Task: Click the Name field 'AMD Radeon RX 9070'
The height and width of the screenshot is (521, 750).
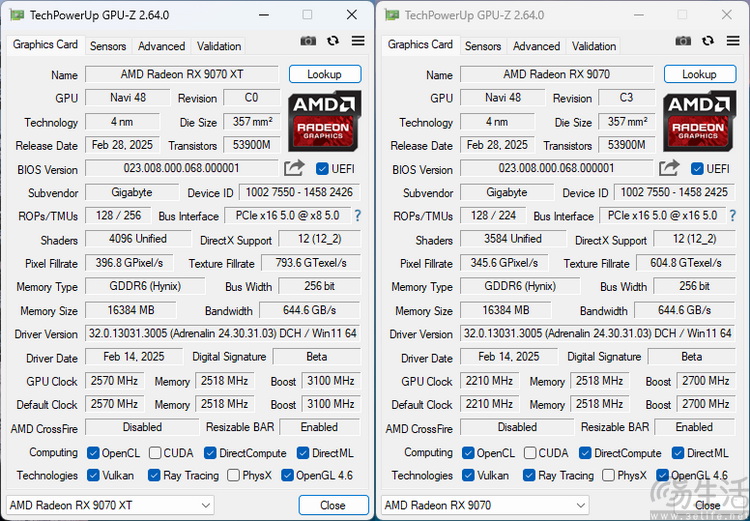Action: pos(557,74)
